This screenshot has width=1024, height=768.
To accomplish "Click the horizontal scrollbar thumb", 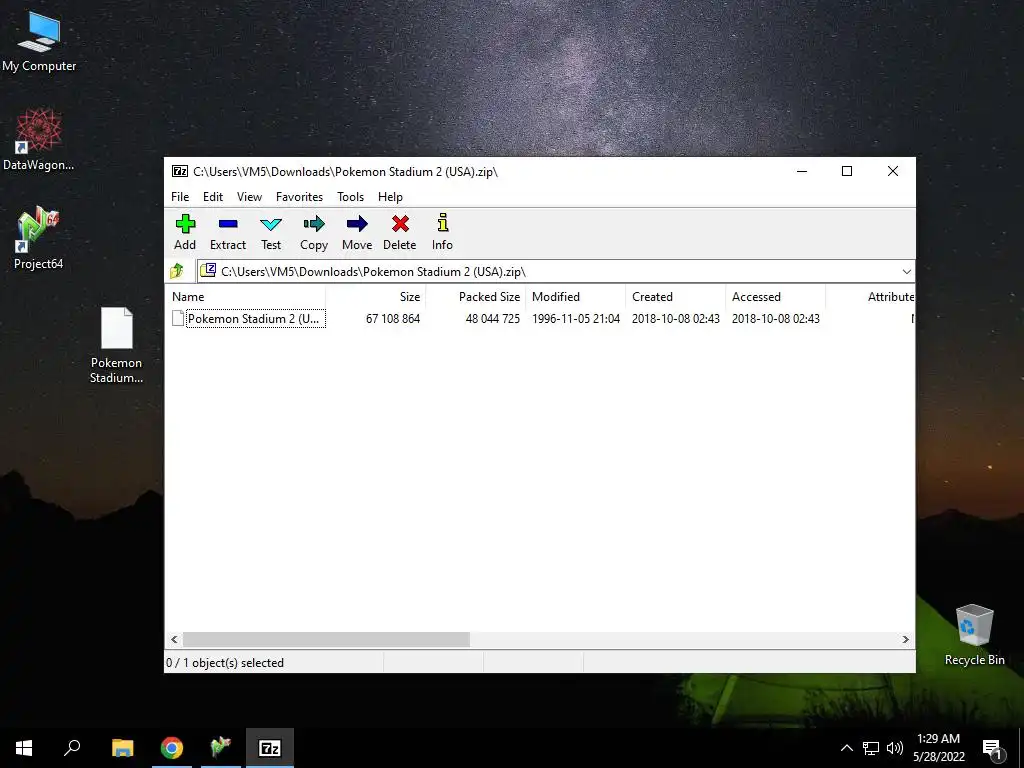I will coord(326,639).
